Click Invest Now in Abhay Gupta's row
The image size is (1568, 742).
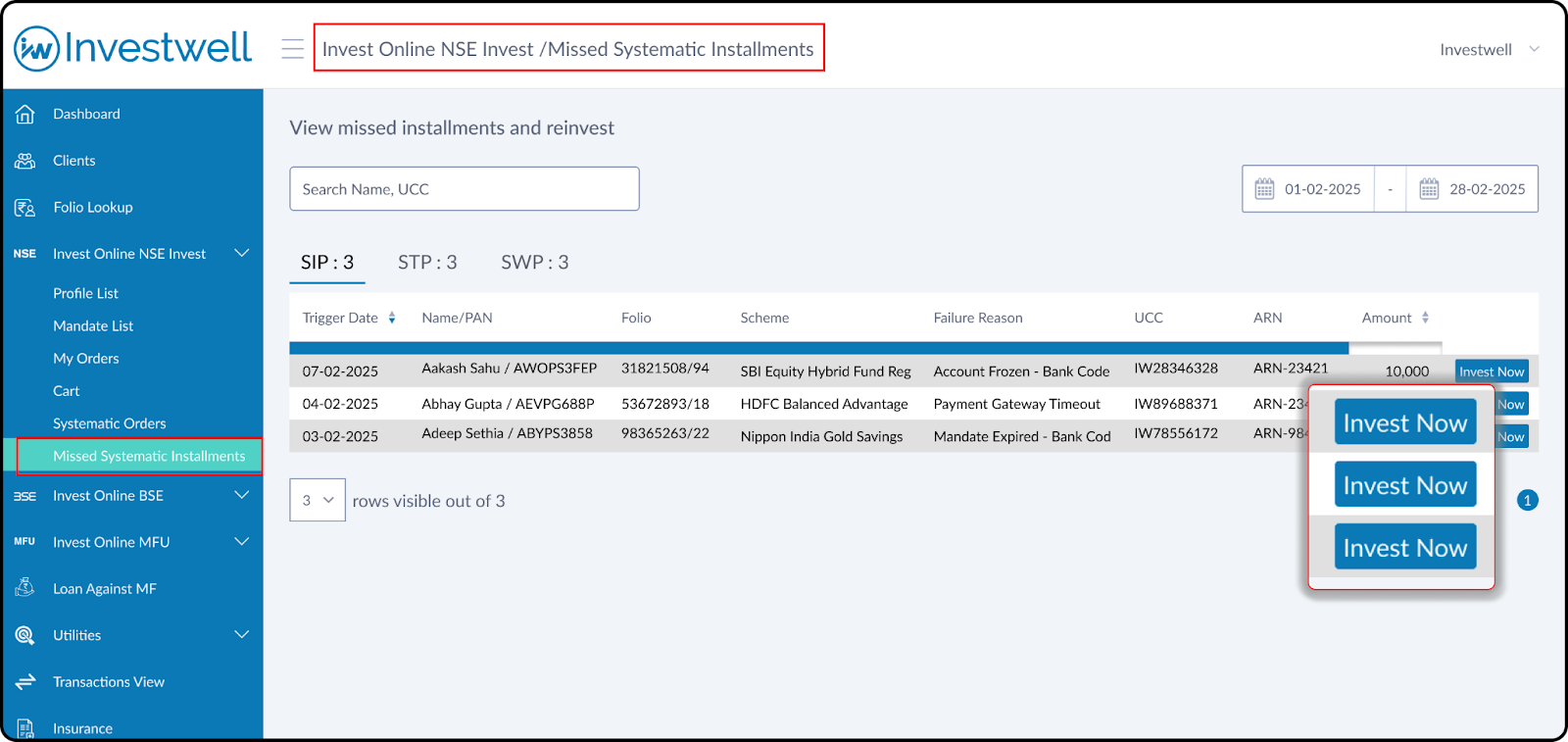1511,404
